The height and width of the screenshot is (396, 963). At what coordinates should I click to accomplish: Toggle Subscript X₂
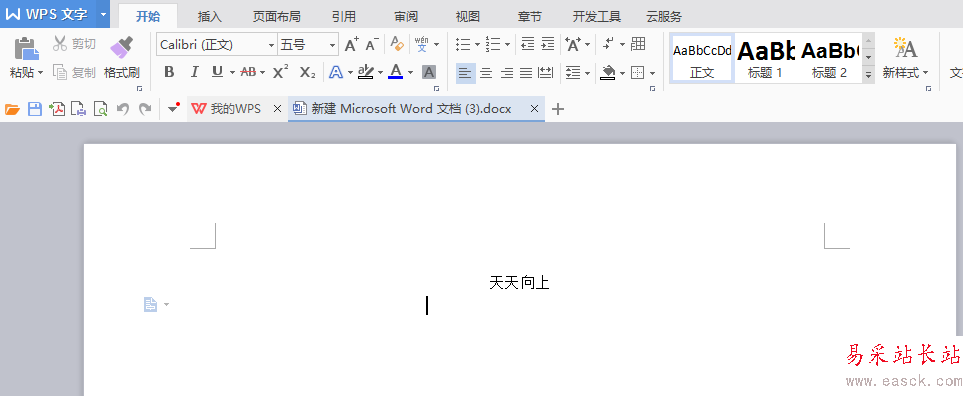(x=307, y=72)
